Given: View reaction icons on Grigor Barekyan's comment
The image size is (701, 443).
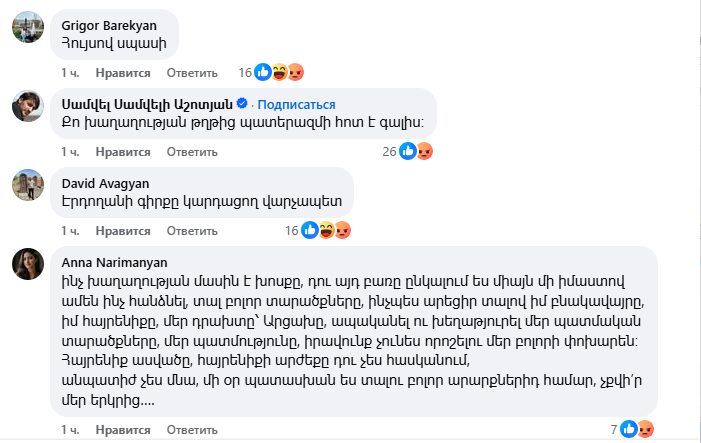Looking at the screenshot, I should pos(279,72).
